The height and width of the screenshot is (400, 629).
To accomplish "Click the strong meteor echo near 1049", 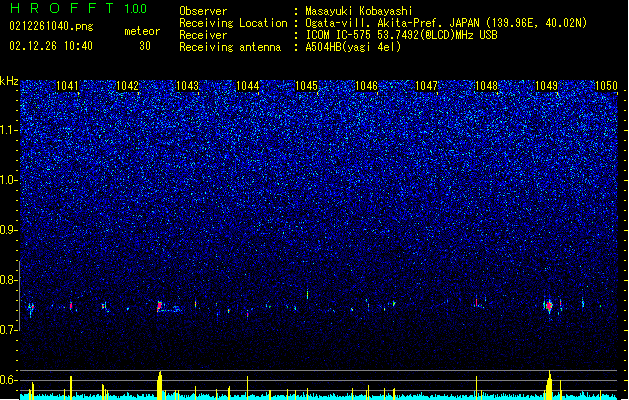I will pyautogui.click(x=549, y=306).
